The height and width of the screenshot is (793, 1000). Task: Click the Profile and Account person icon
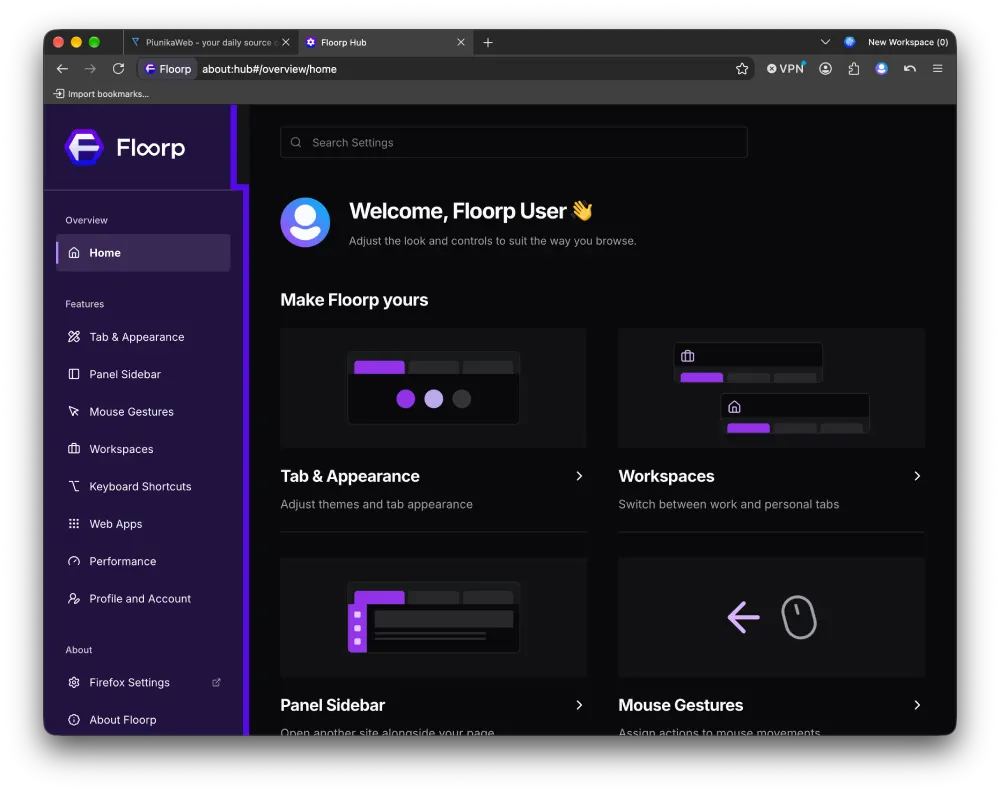click(74, 598)
